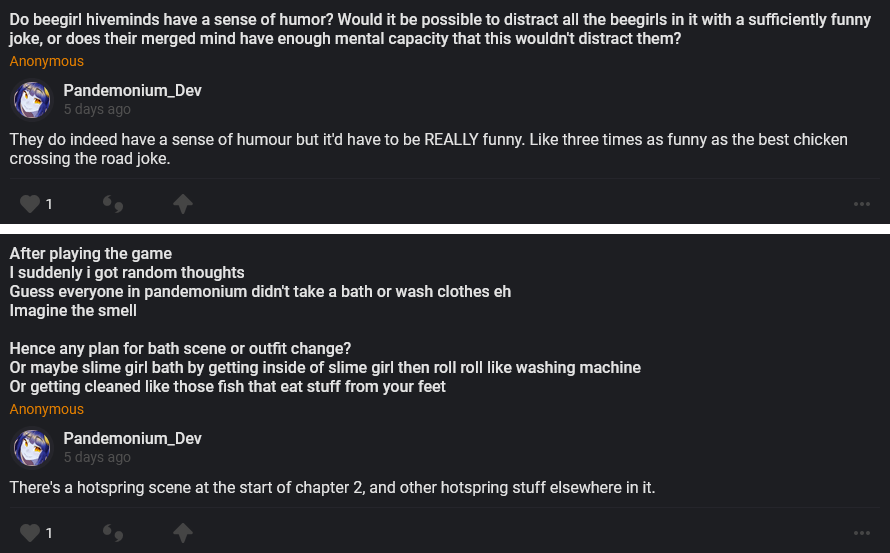Open the "5 days ago" timestamp on the hotspring answer
This screenshot has height=553, width=890.
tap(97, 458)
